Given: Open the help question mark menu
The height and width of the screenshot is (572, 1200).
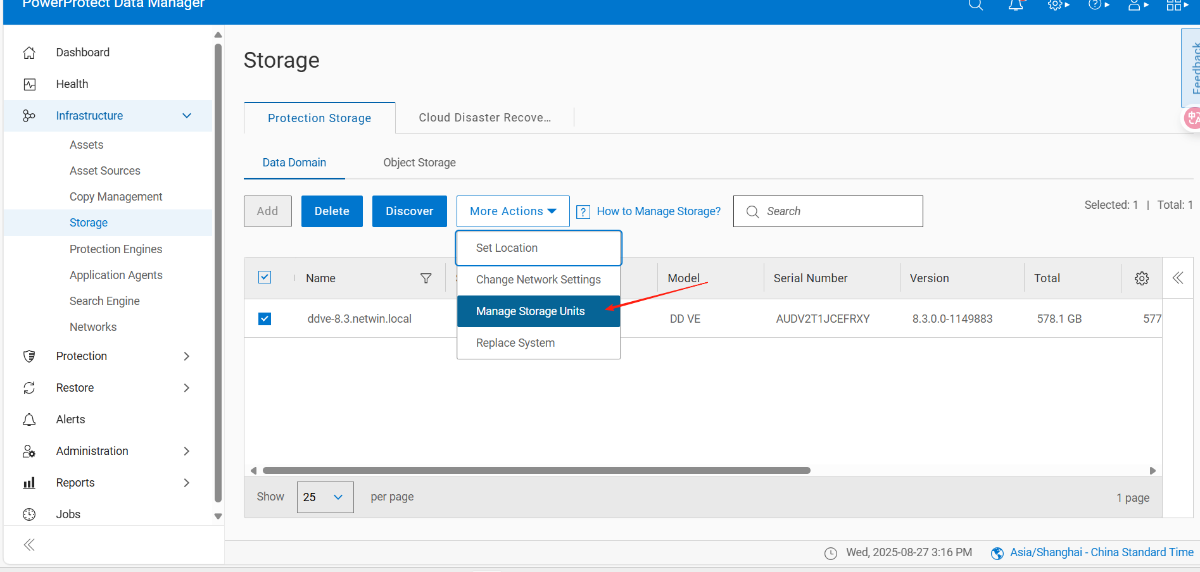Looking at the screenshot, I should click(x=1099, y=5).
